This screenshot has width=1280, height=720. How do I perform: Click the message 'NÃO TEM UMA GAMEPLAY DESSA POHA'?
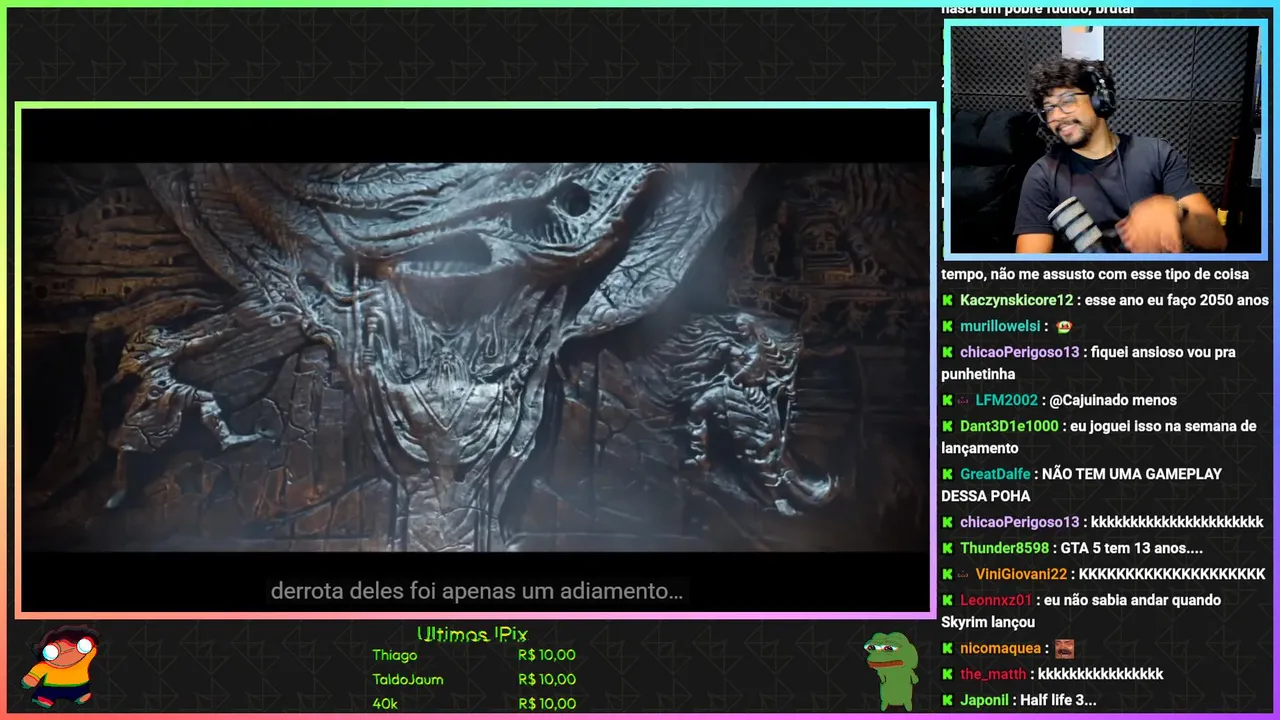click(x=1082, y=485)
